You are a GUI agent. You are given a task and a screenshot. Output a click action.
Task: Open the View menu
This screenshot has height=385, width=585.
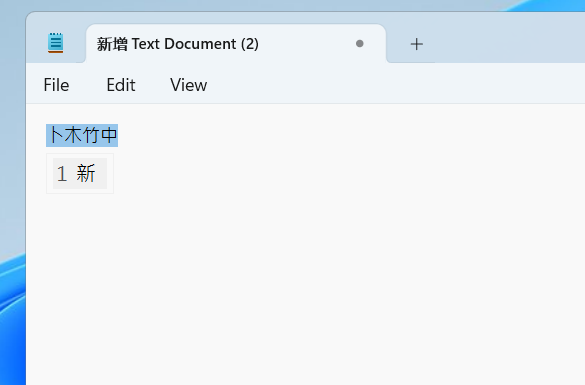click(x=188, y=85)
